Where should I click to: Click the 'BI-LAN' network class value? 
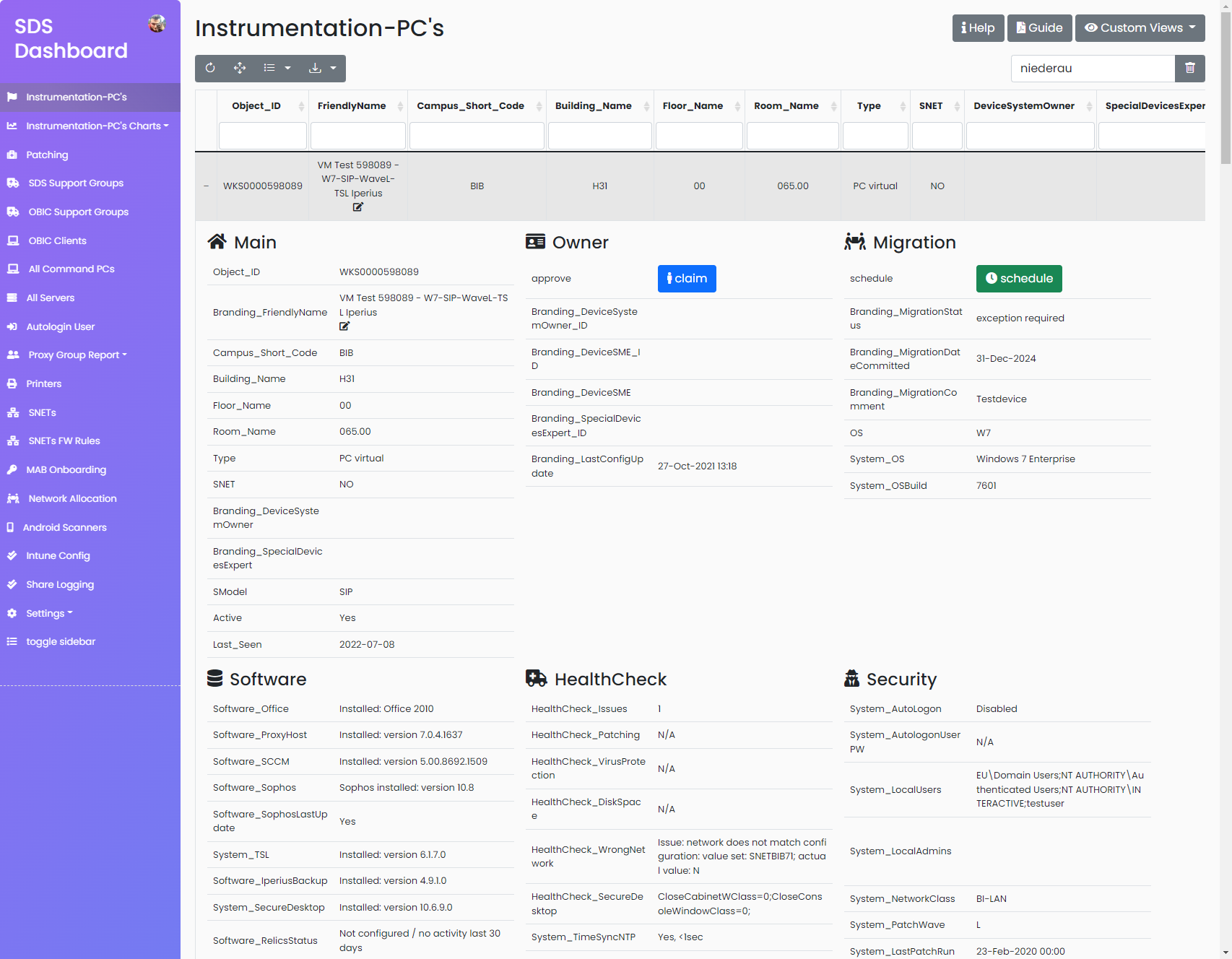click(991, 899)
